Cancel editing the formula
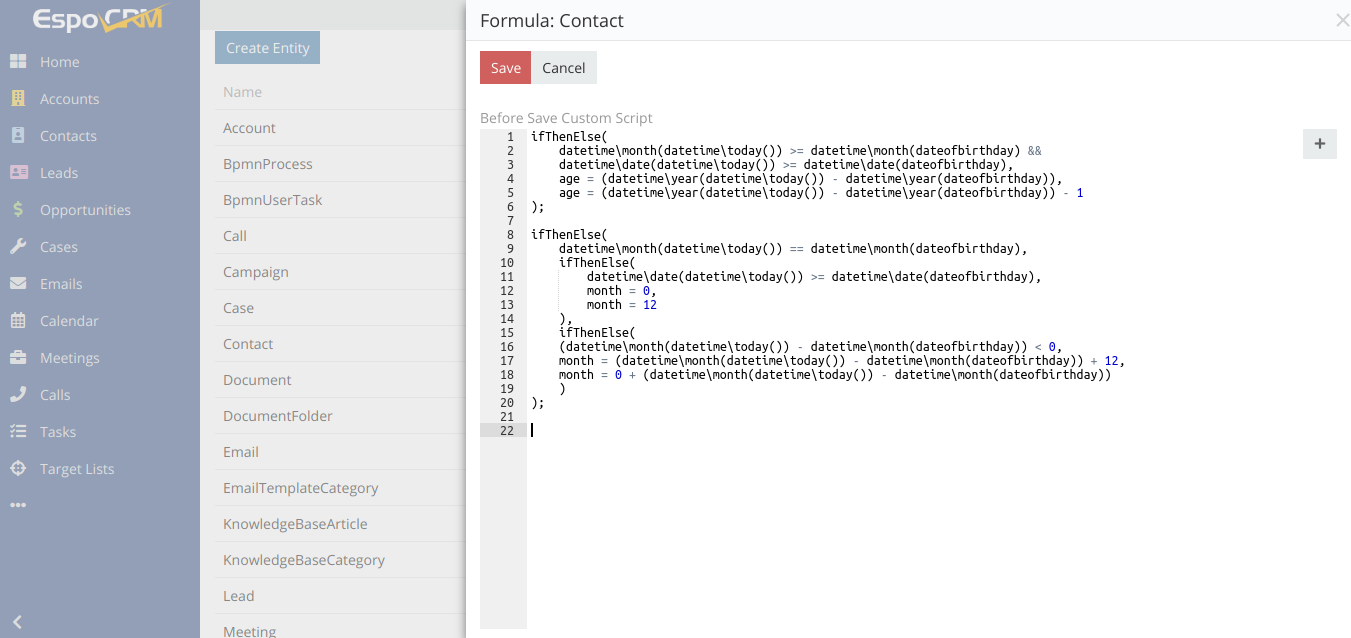The image size is (1351, 638). [564, 68]
